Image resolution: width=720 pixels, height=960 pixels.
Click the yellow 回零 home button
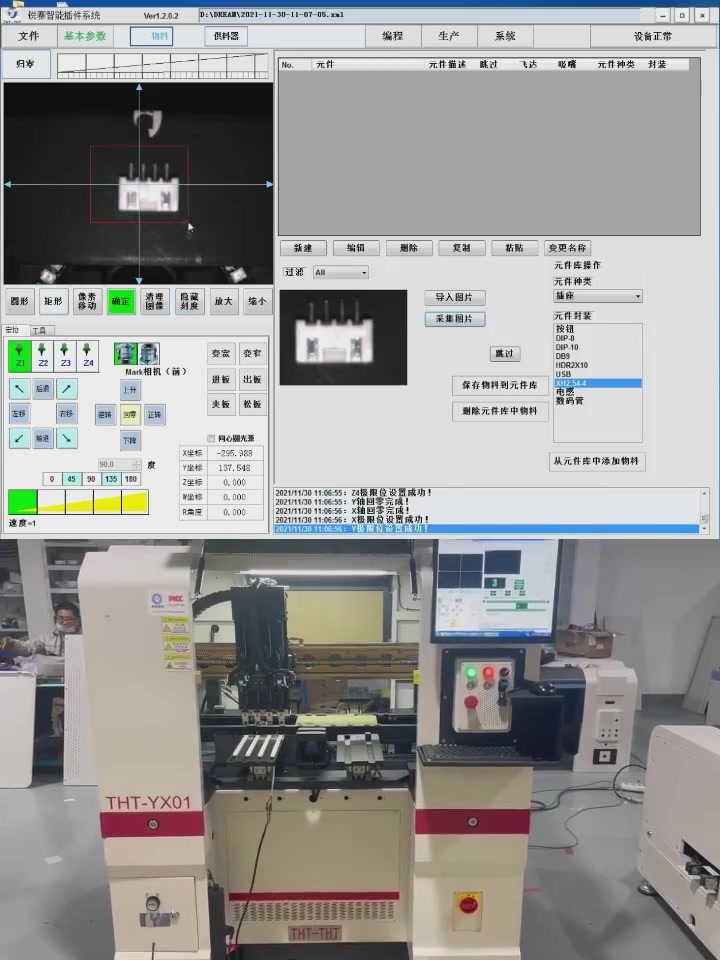130,414
